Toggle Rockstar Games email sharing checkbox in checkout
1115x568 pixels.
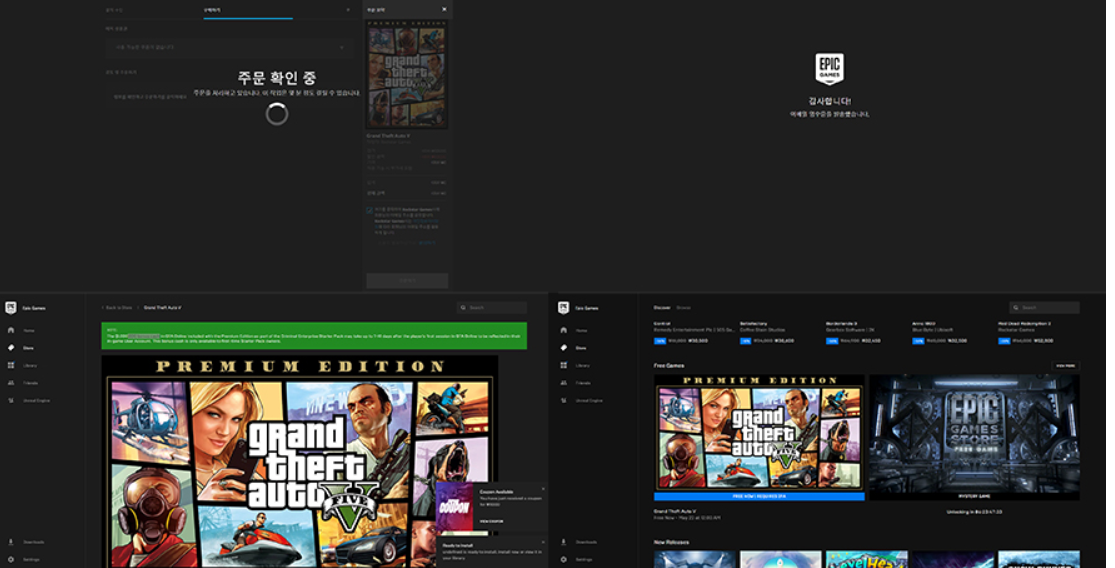tap(370, 210)
